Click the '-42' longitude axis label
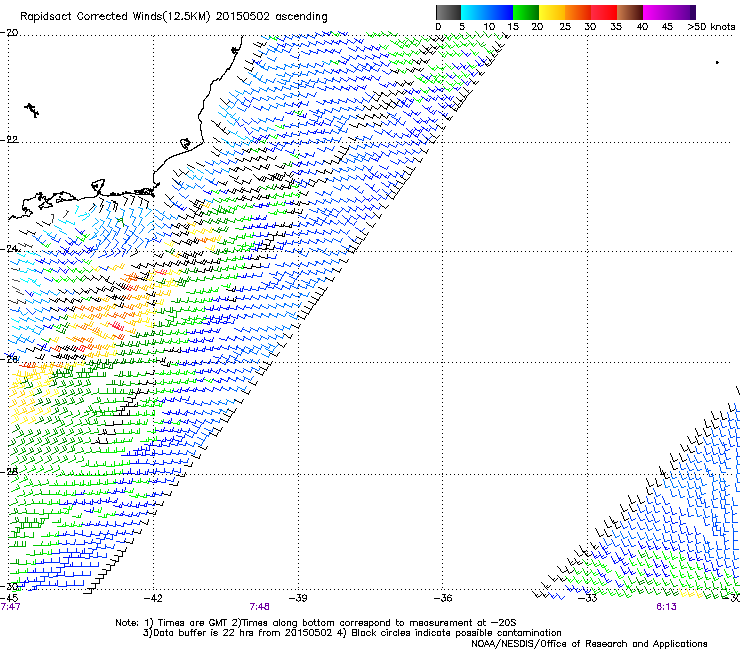 tap(153, 598)
